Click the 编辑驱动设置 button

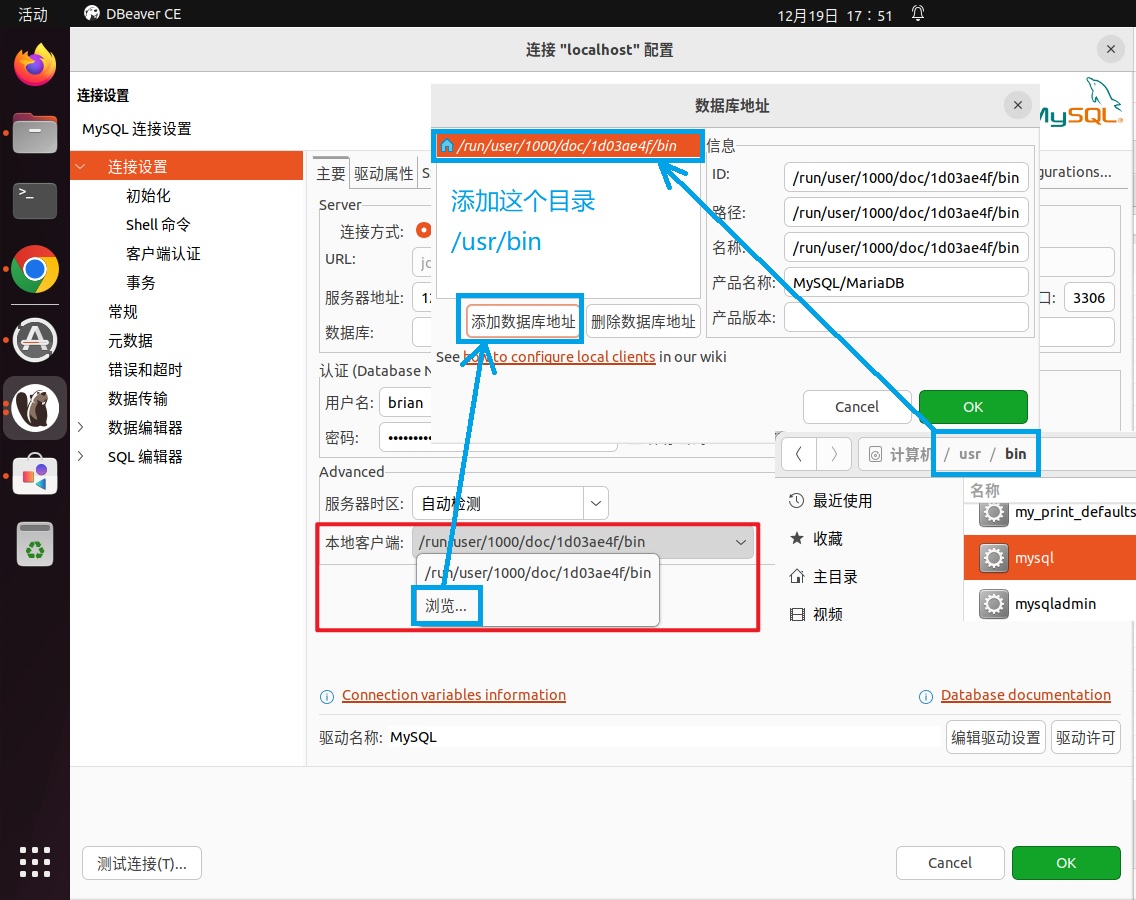click(995, 738)
